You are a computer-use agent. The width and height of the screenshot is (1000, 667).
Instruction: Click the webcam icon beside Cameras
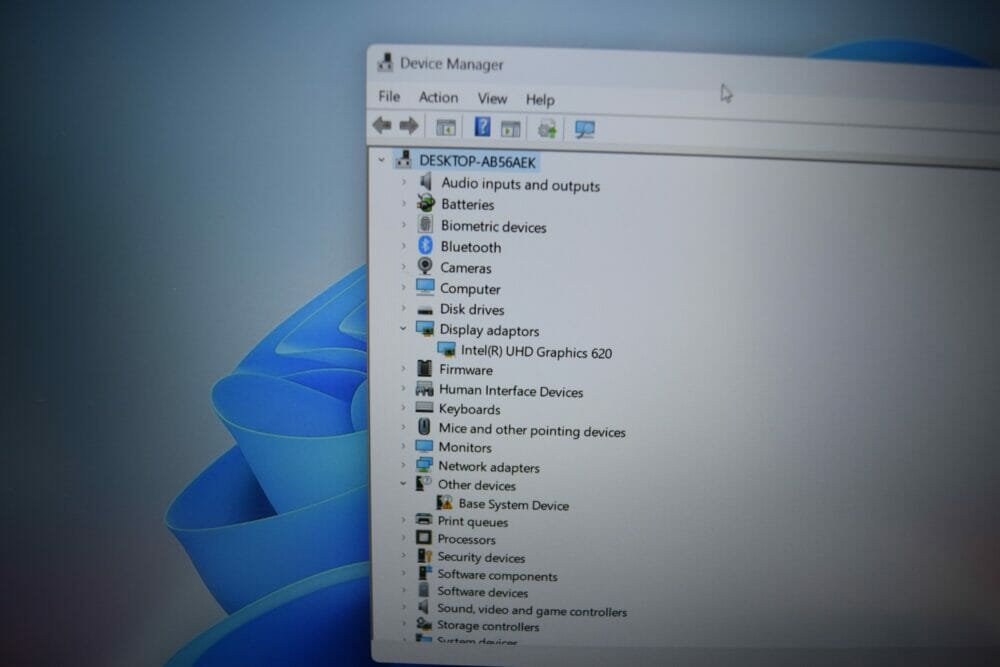coord(425,266)
